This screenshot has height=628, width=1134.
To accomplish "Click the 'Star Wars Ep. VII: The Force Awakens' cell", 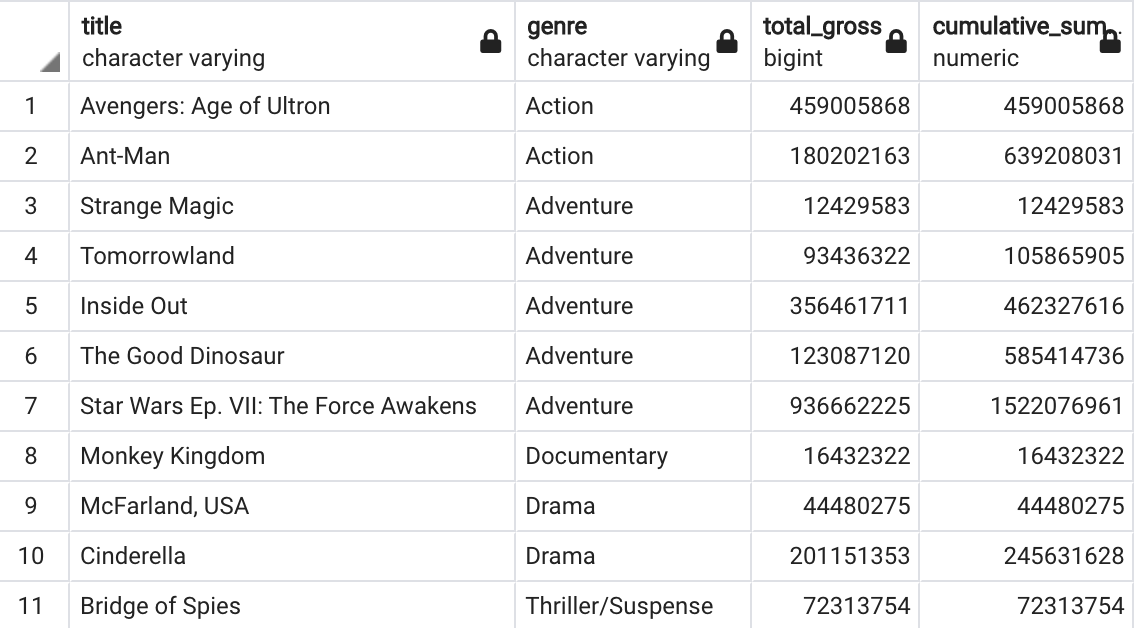I will (278, 406).
